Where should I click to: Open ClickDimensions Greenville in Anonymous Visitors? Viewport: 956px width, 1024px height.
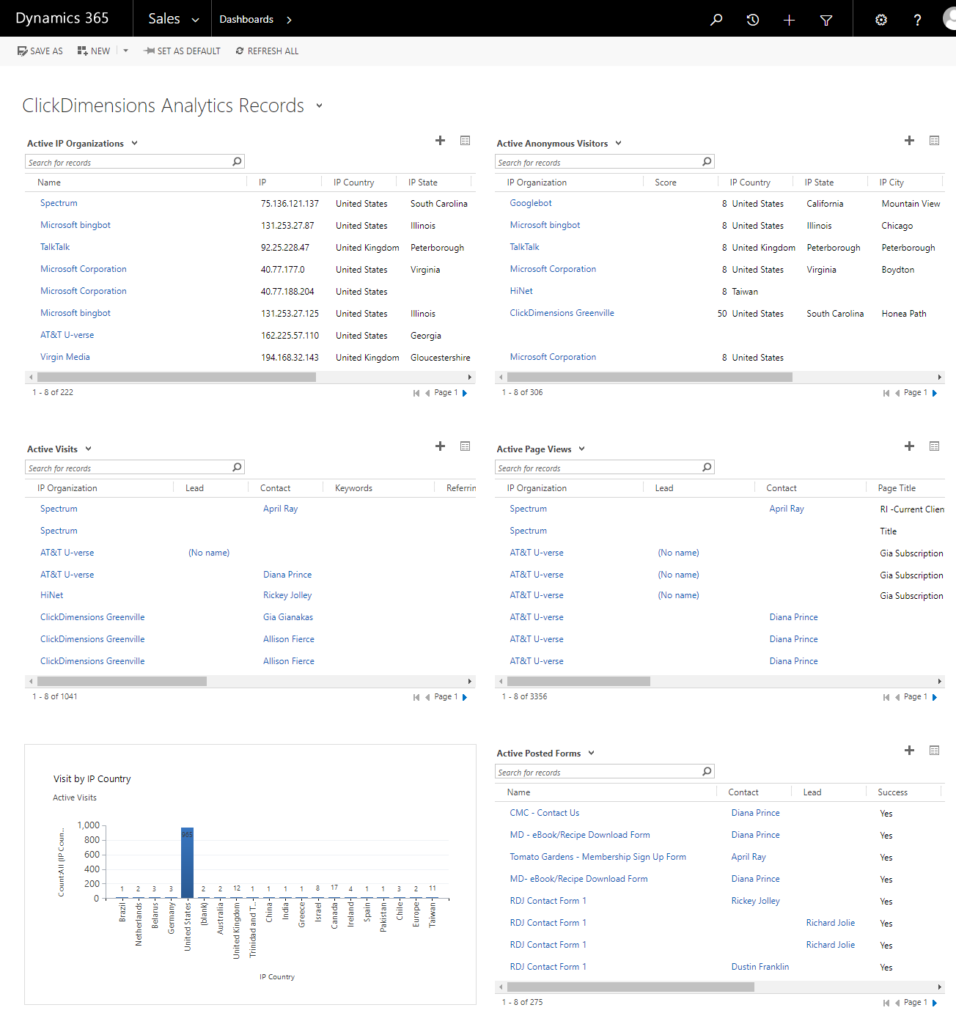point(562,313)
